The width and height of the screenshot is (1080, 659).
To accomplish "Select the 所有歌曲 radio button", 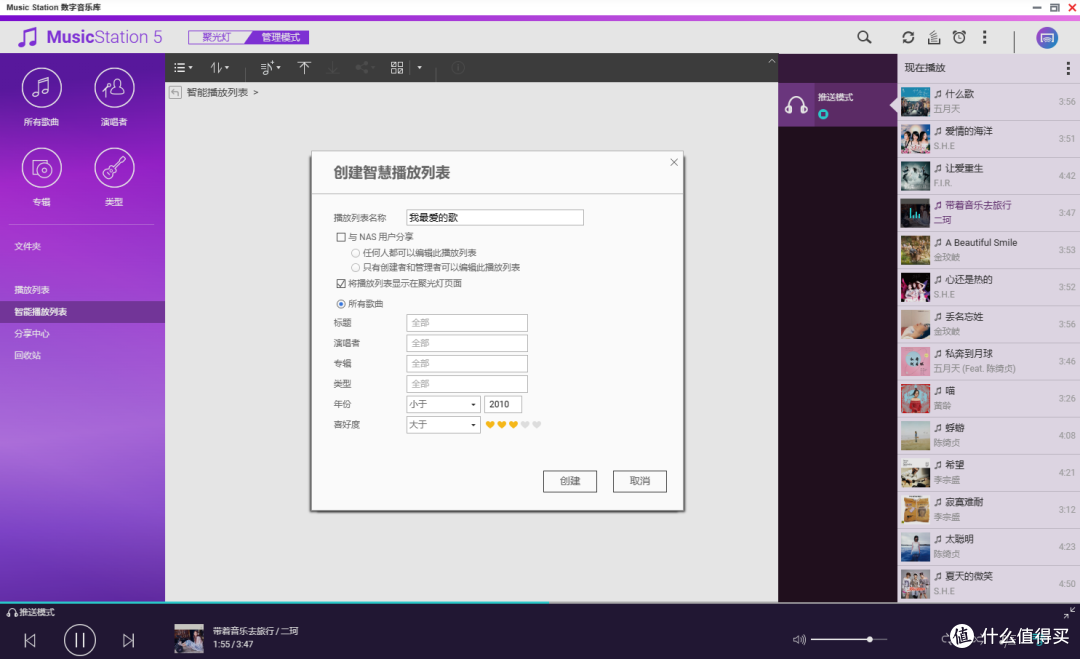I will (341, 304).
